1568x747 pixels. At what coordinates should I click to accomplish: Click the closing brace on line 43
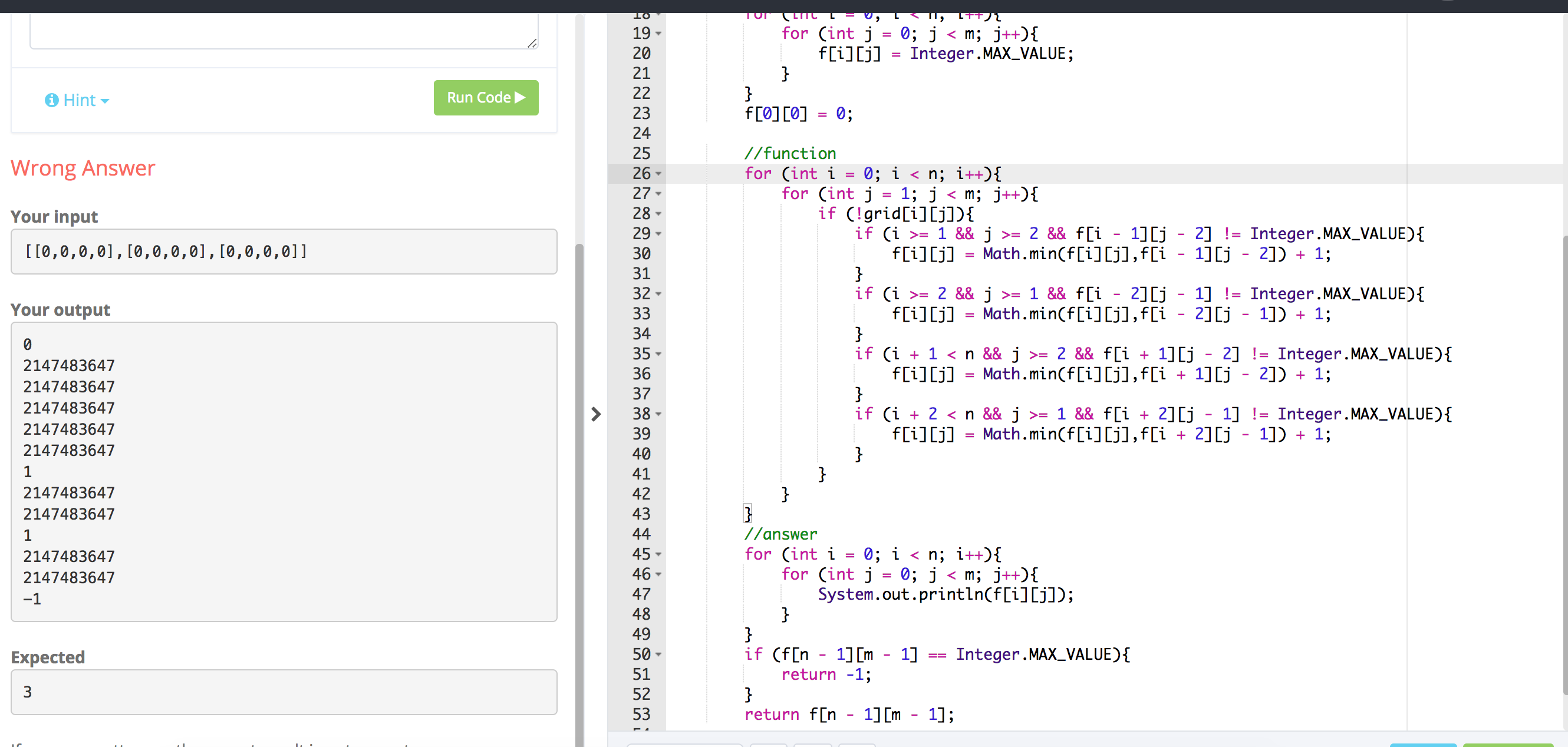(748, 514)
